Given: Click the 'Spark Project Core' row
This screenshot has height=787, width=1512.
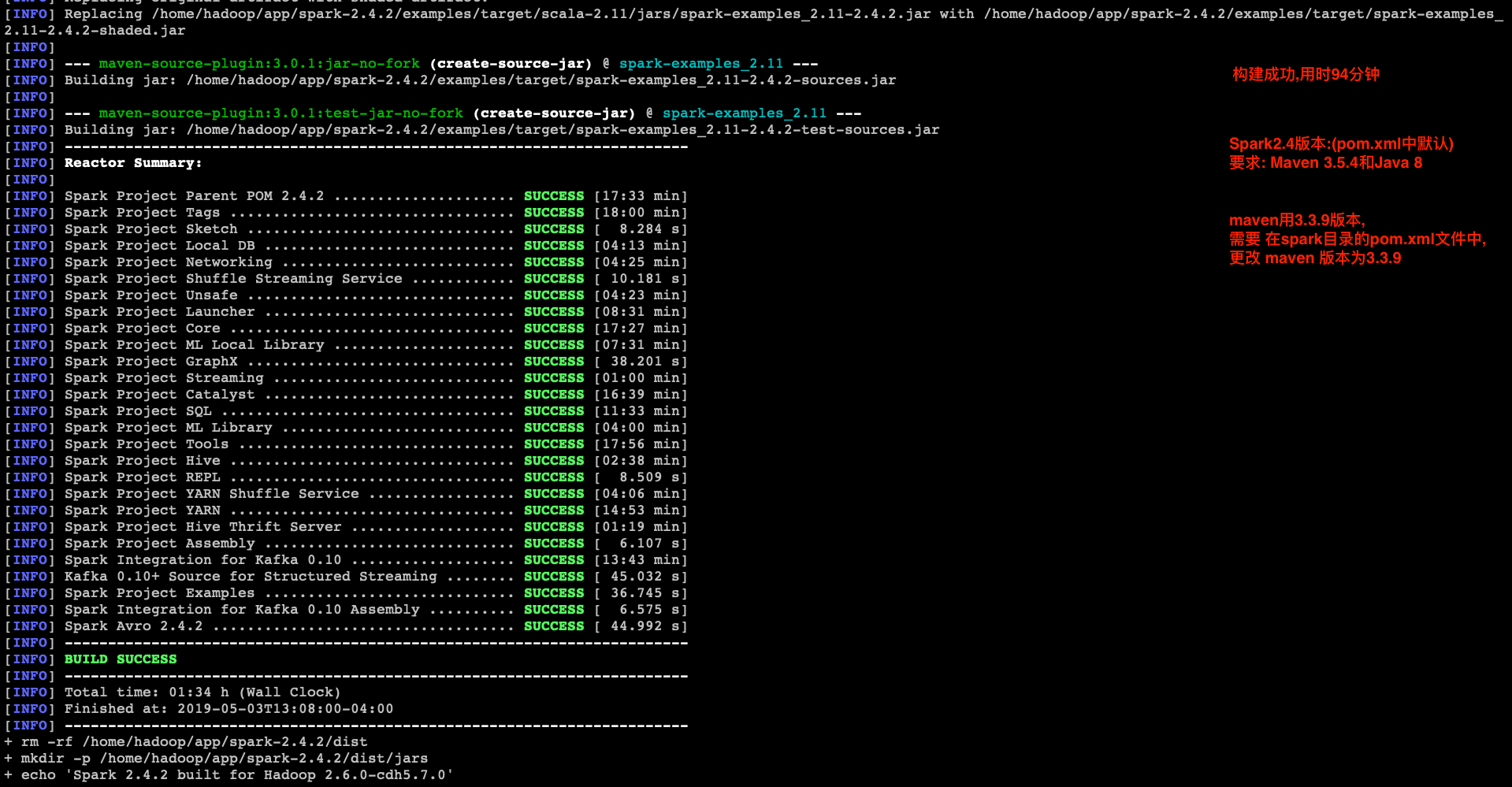Looking at the screenshot, I should pyautogui.click(x=347, y=329).
